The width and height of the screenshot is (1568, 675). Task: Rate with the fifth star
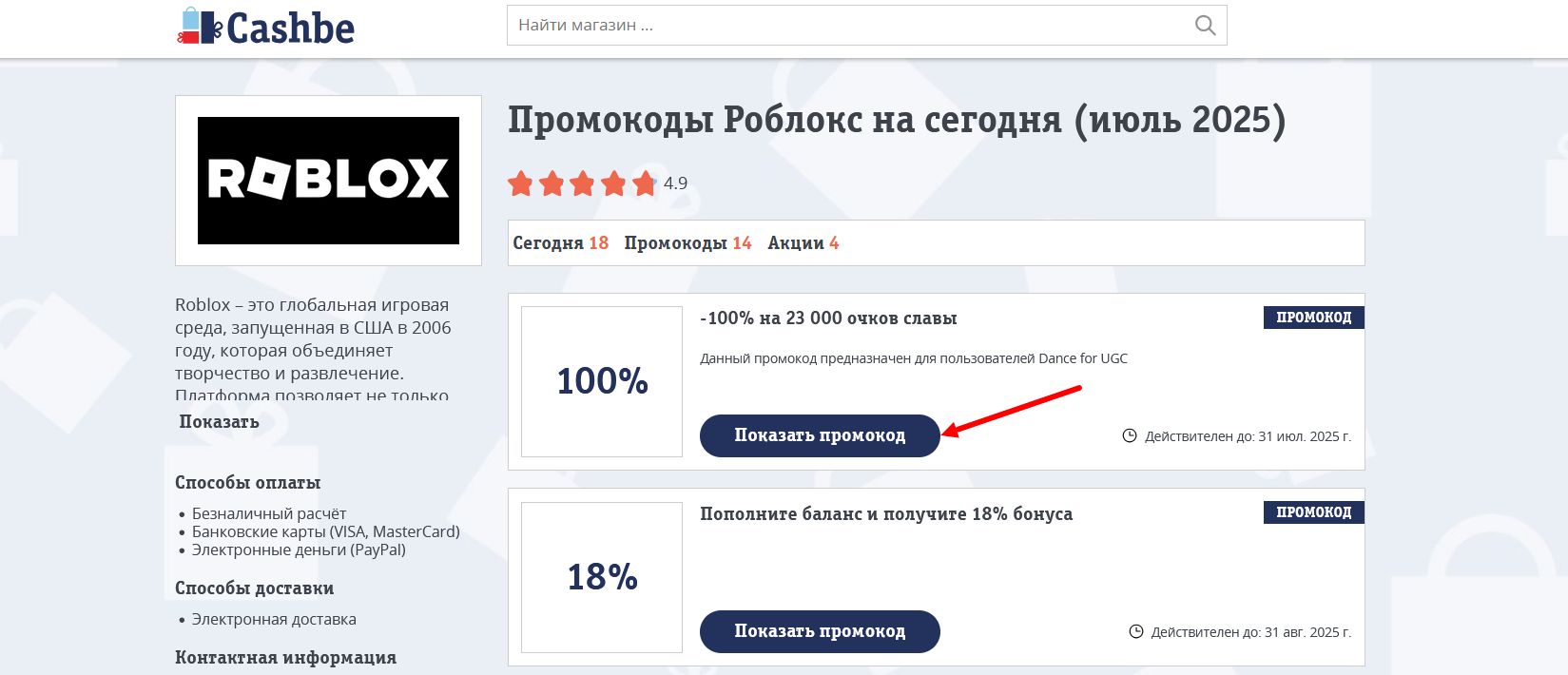644,183
